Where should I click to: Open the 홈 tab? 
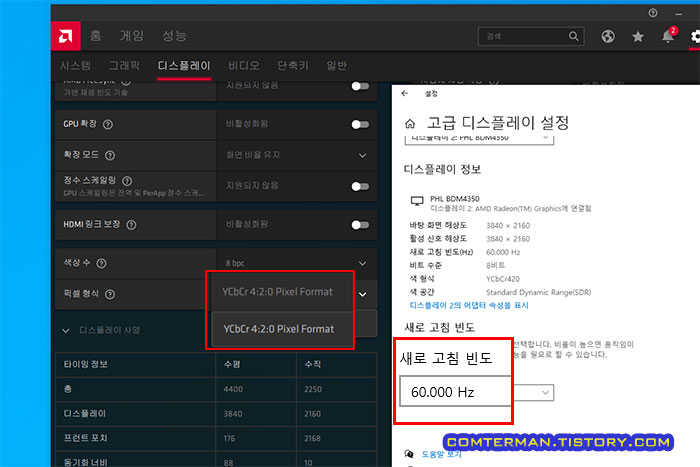coord(96,36)
